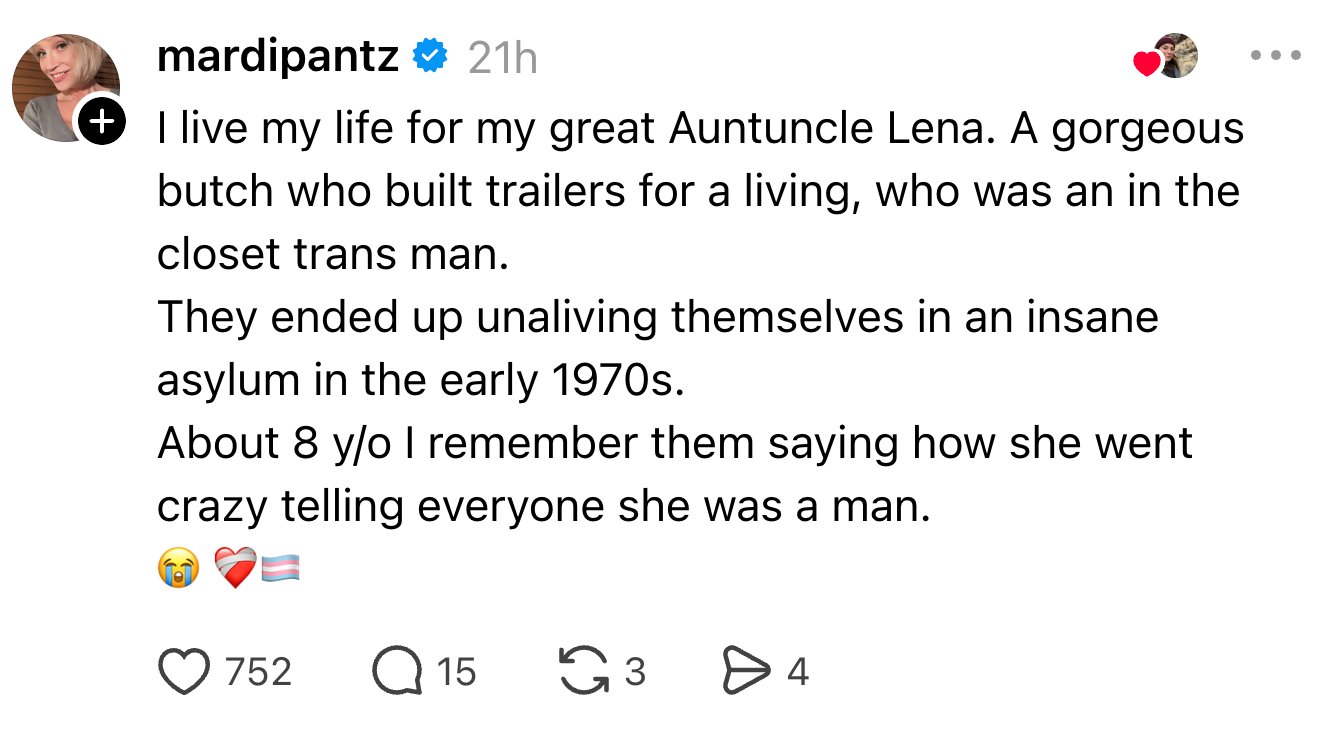Click the 21h timestamp
The image size is (1332, 730).
pyautogui.click(x=502, y=59)
